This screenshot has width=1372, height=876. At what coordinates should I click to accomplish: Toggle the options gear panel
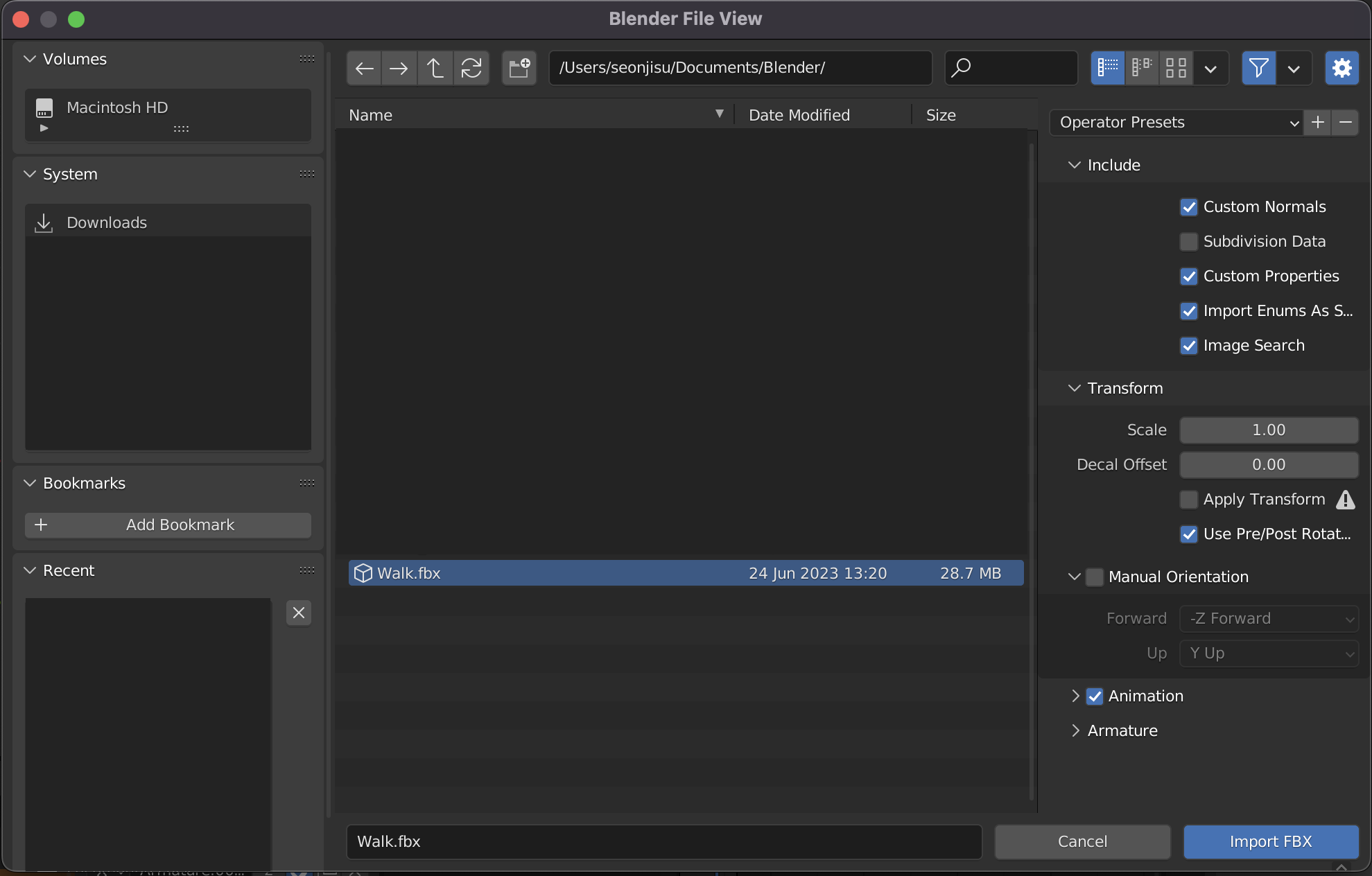(1341, 68)
